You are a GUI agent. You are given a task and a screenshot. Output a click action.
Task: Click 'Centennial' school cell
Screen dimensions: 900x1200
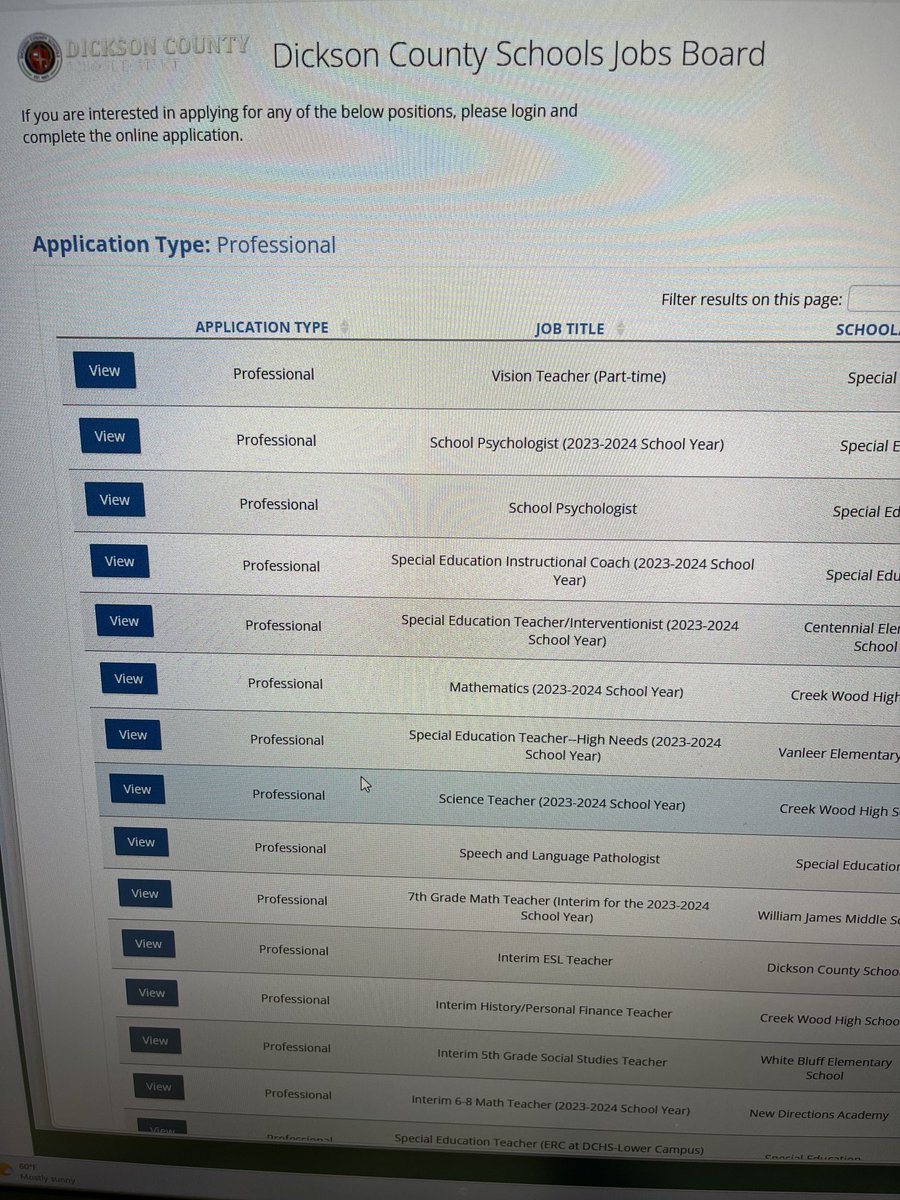pyautogui.click(x=852, y=637)
